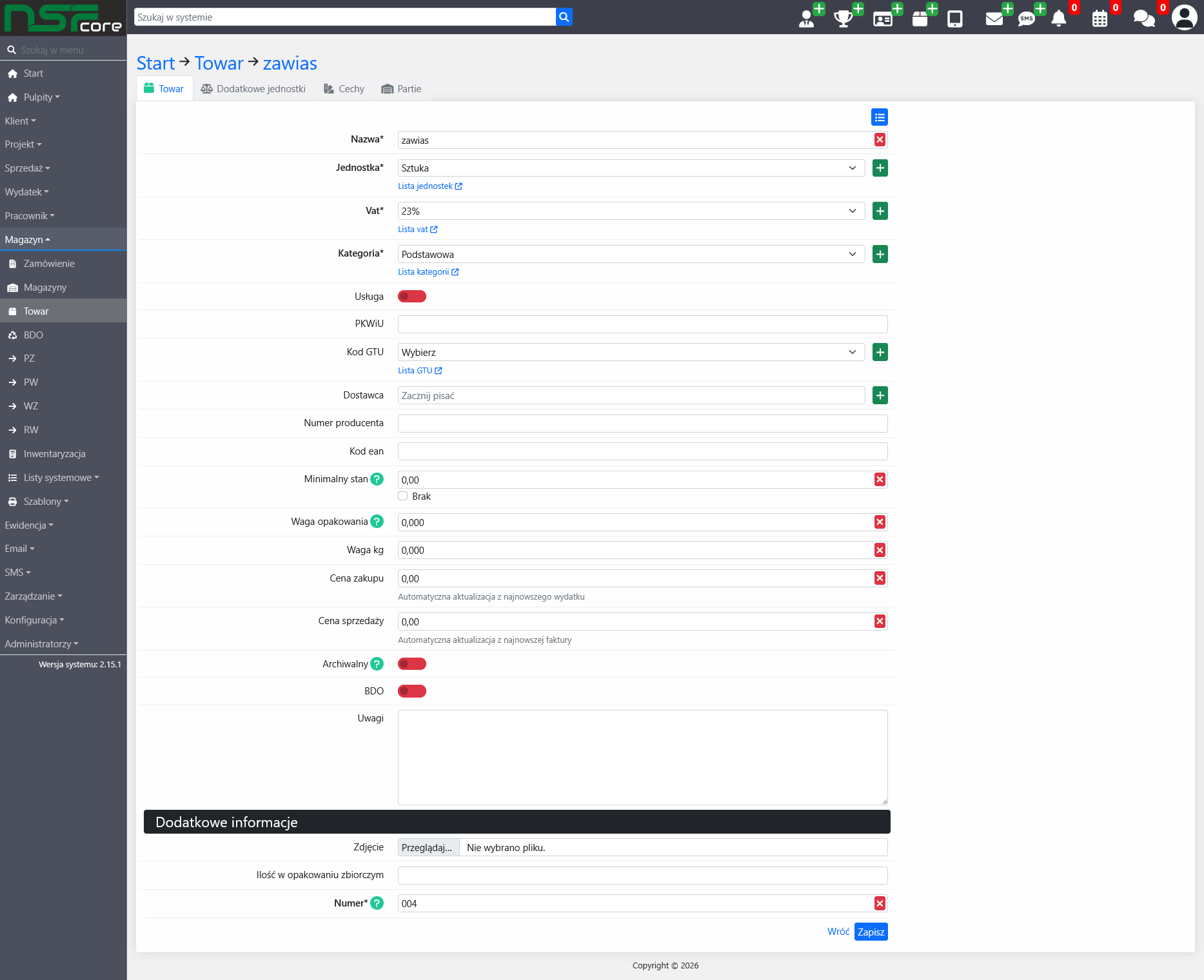Open the Jednostka dropdown showing Sztuka

point(631,168)
